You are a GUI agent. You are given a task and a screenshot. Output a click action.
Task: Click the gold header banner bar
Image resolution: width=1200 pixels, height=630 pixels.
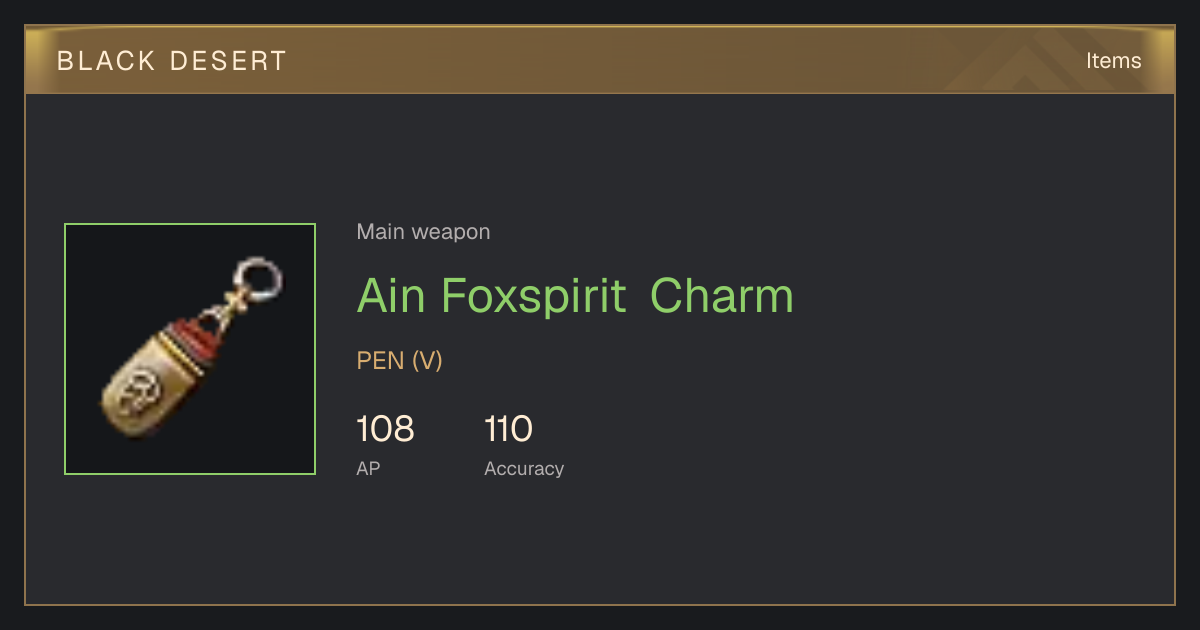pos(600,60)
